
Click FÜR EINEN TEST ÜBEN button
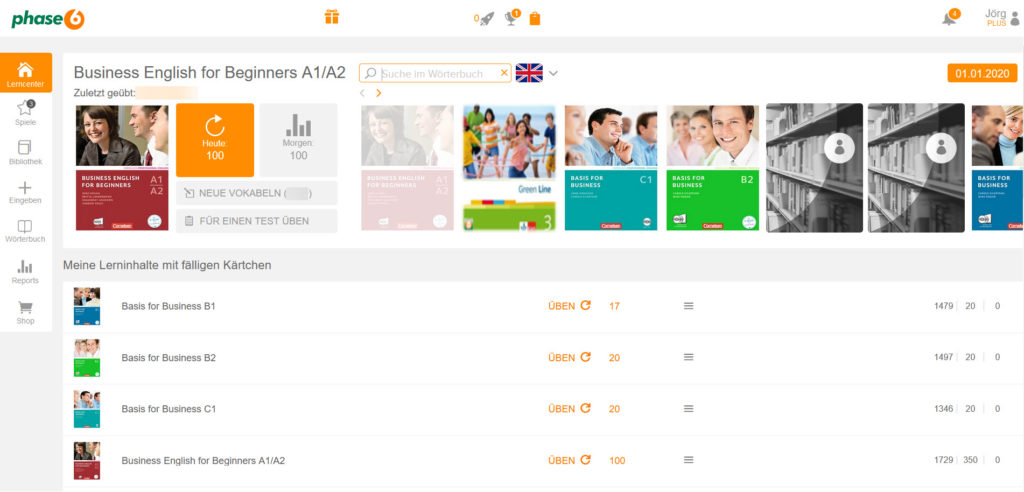click(257, 221)
